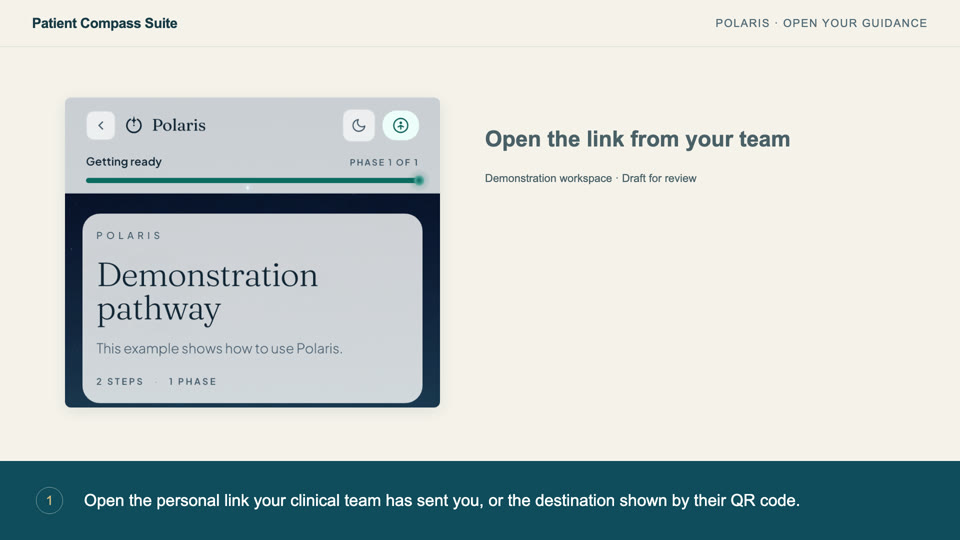
Task: Click the 2 Steps label on card
Action: coord(119,381)
